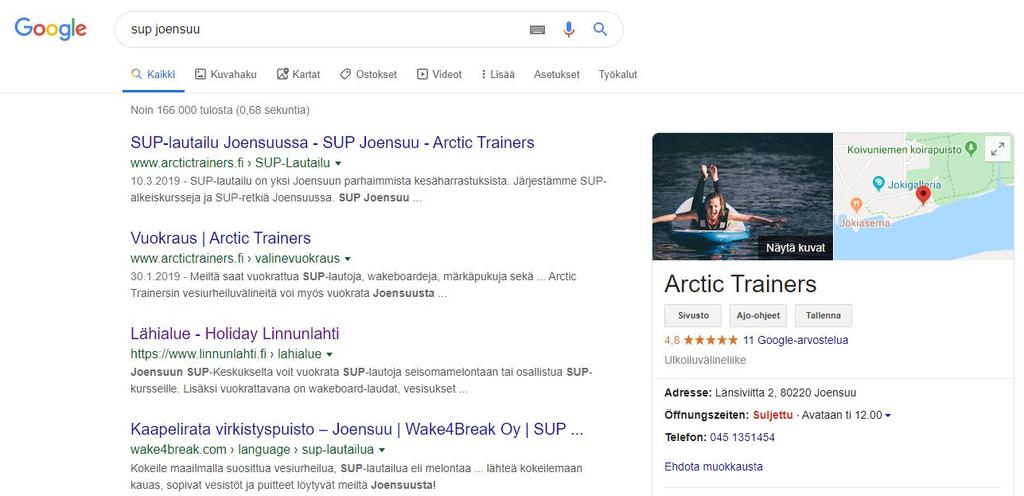Open Työkalut tools
Image resolution: width=1024 pixels, height=496 pixels.
pos(618,74)
